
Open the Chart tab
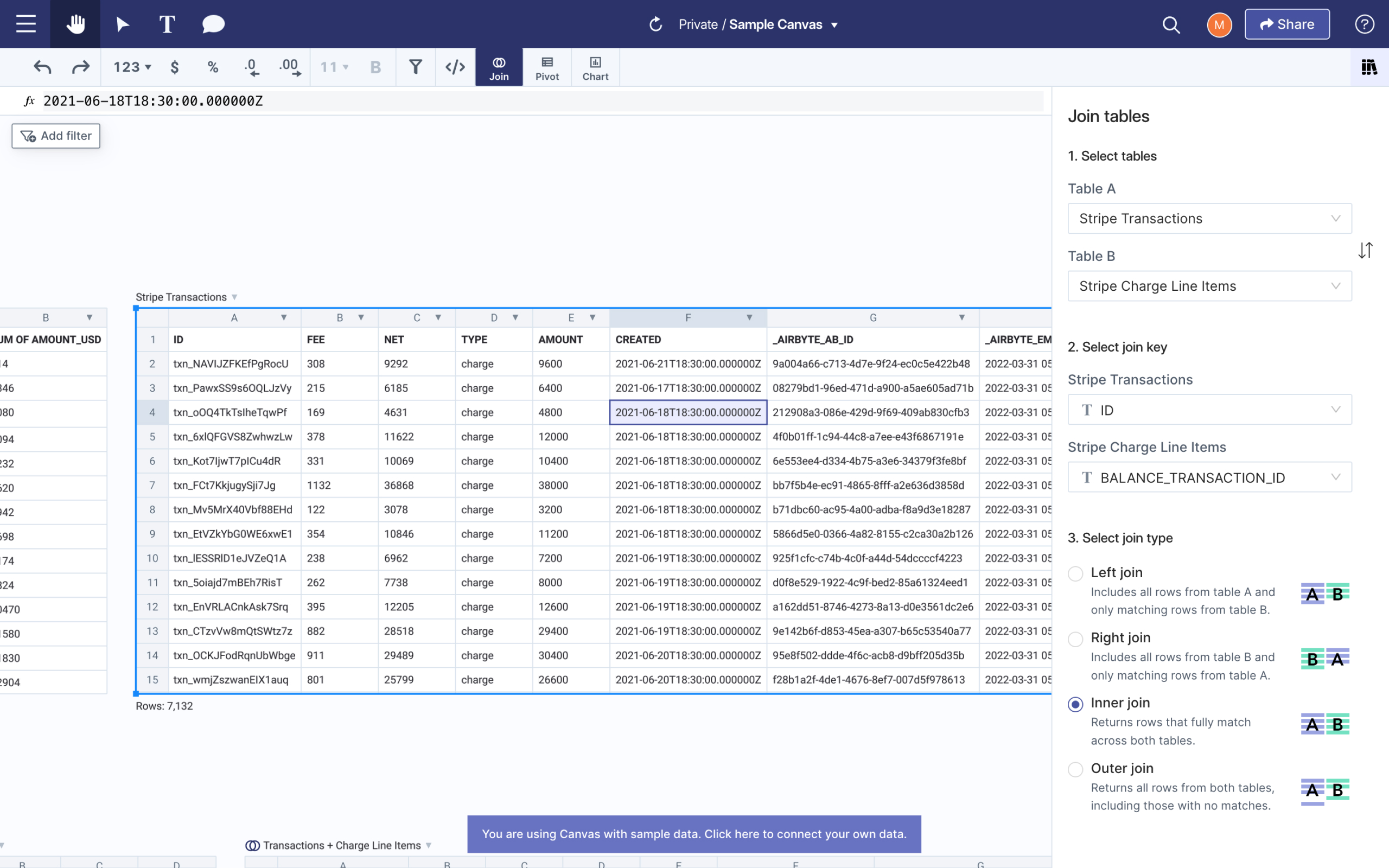[595, 68]
